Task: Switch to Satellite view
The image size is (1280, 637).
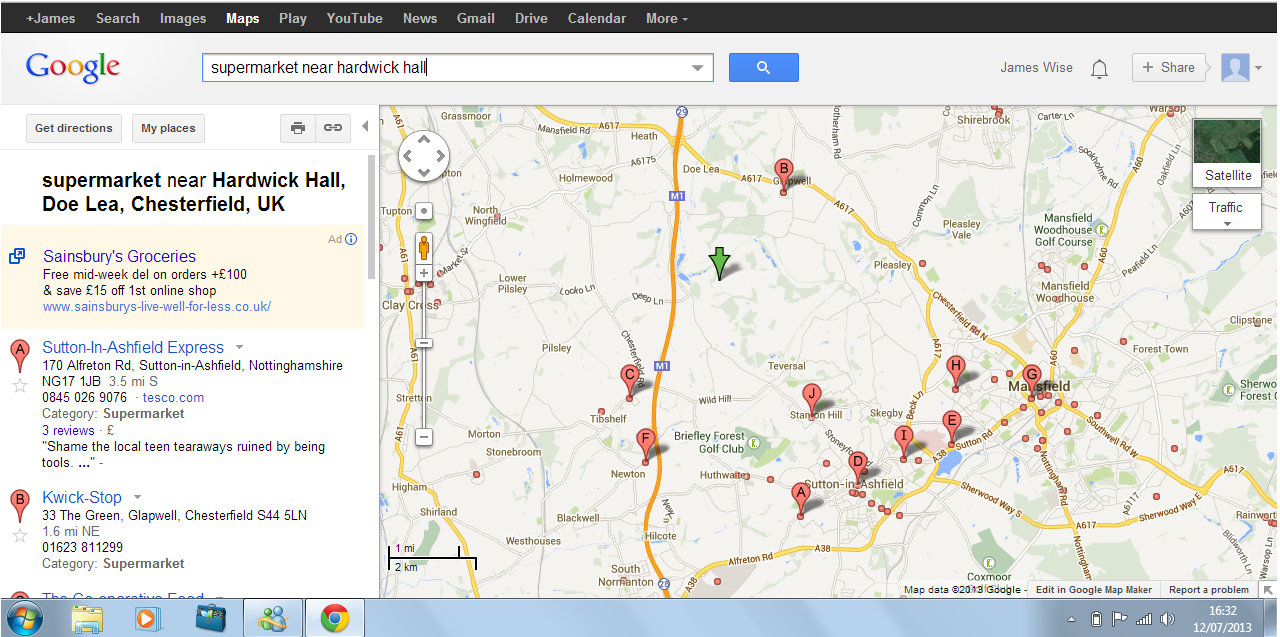Action: click(1227, 153)
